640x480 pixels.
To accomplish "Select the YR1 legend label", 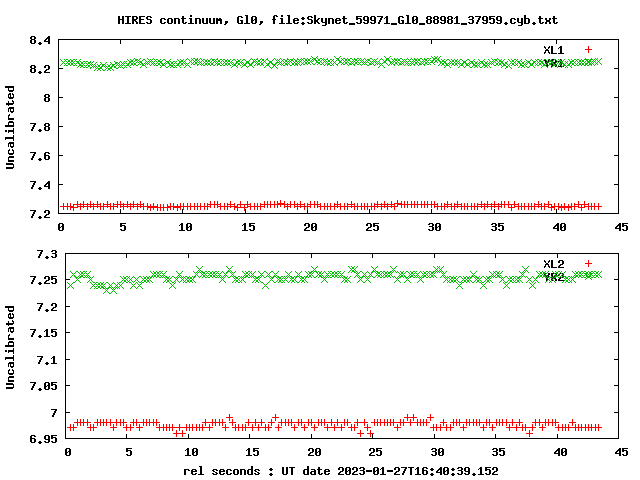I will click(x=553, y=63).
